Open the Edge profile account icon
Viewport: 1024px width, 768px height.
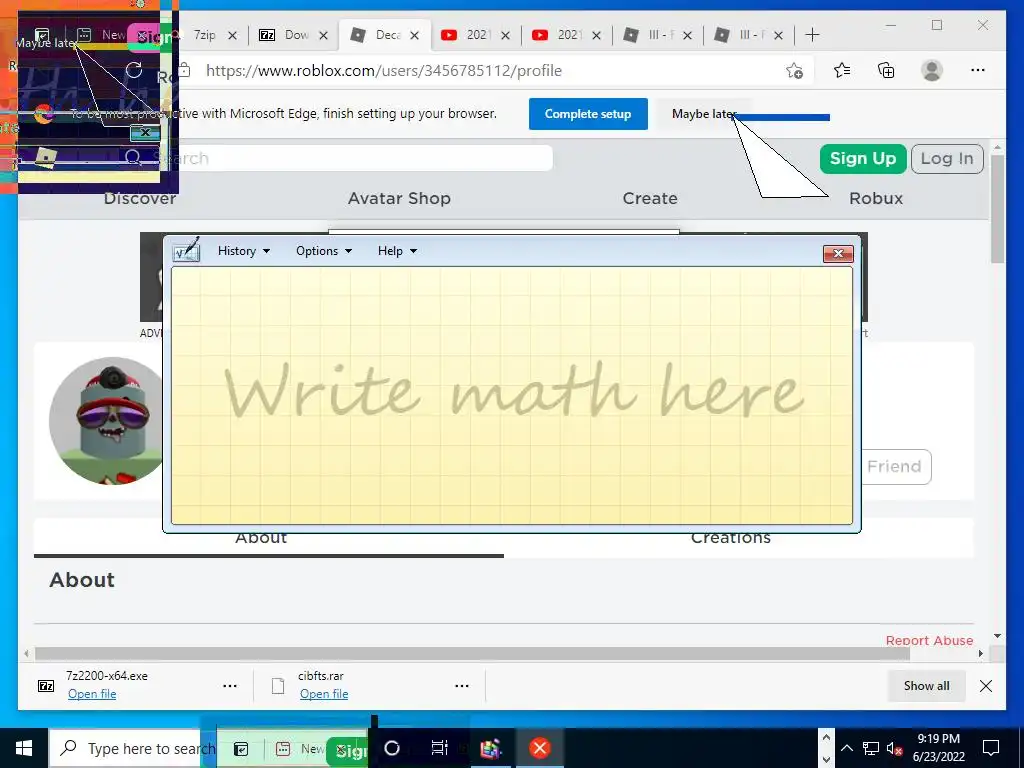pyautogui.click(x=932, y=71)
